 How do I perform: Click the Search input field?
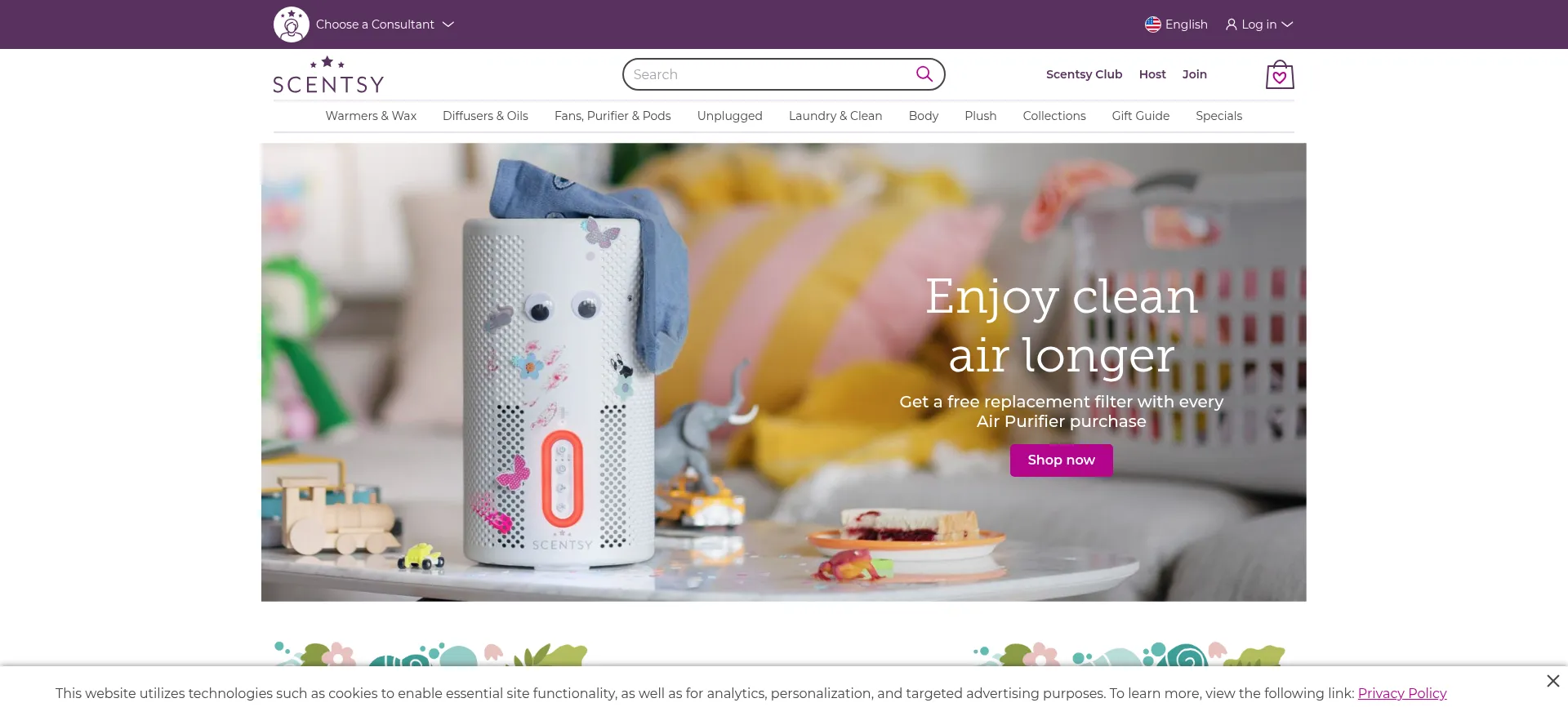[772, 74]
